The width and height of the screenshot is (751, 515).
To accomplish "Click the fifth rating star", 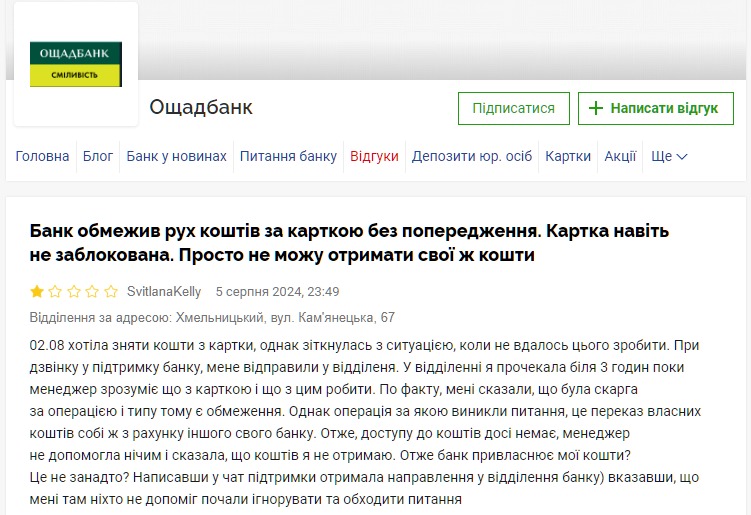I will tap(110, 292).
